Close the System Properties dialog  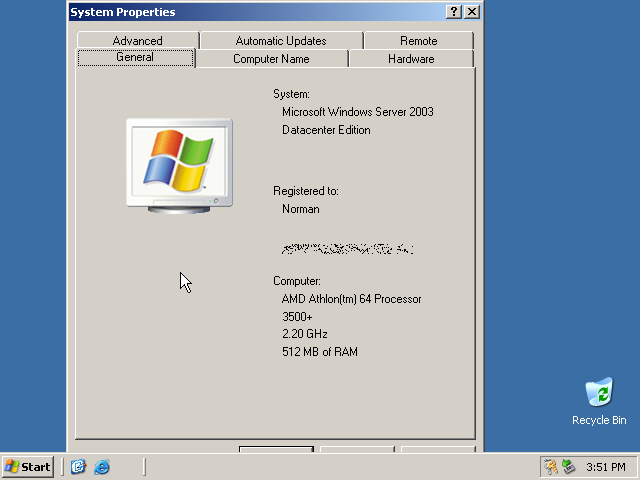(x=471, y=11)
